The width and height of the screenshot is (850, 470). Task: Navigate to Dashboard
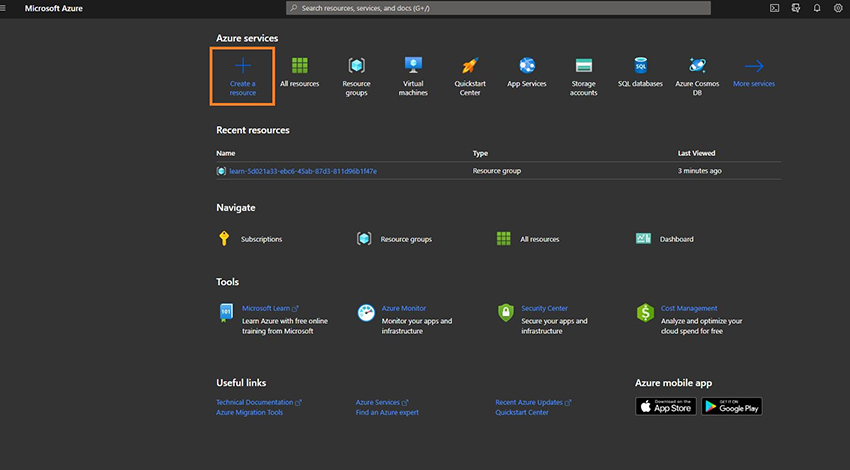(676, 239)
